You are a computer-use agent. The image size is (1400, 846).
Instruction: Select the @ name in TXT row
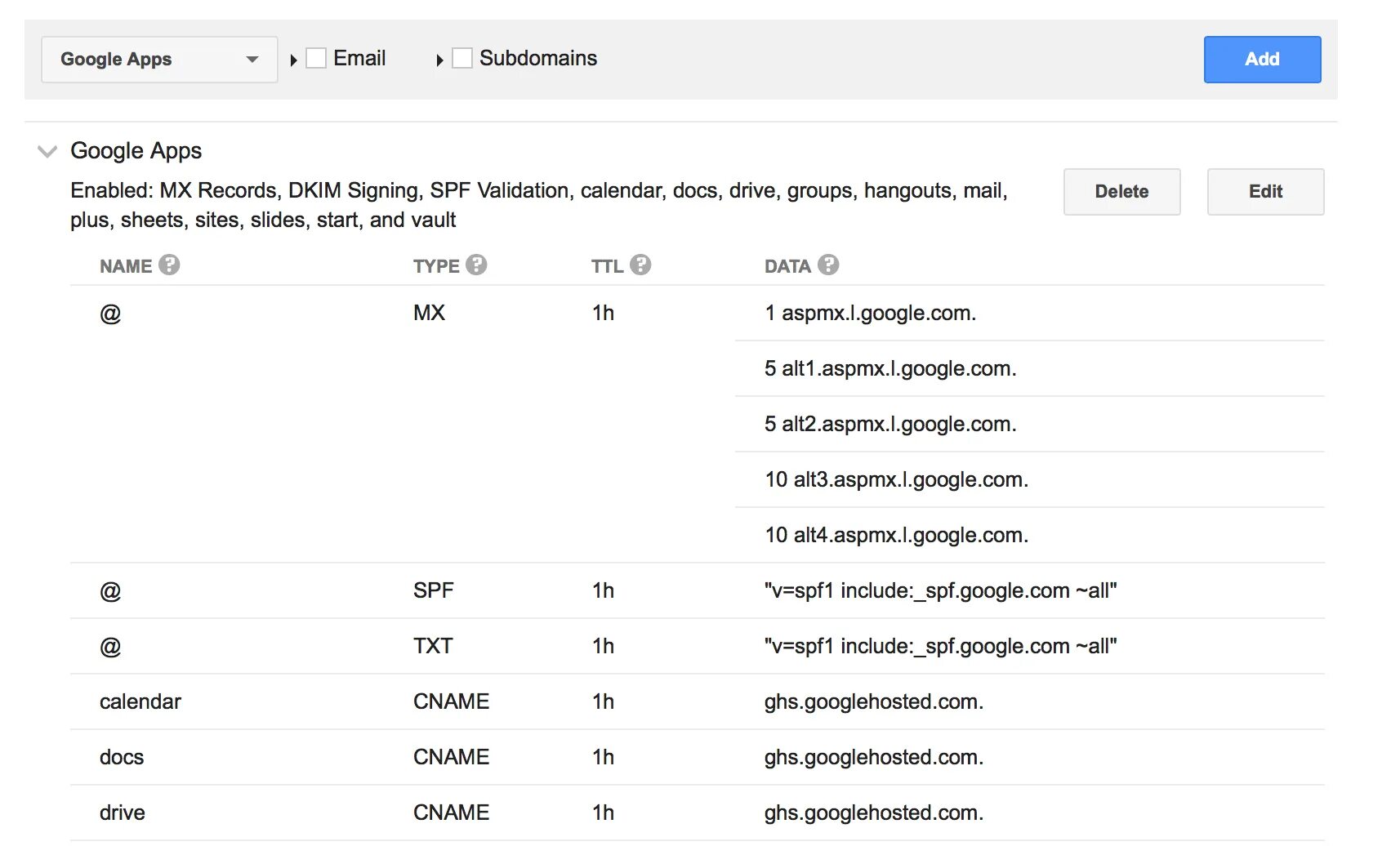pyautogui.click(x=110, y=647)
